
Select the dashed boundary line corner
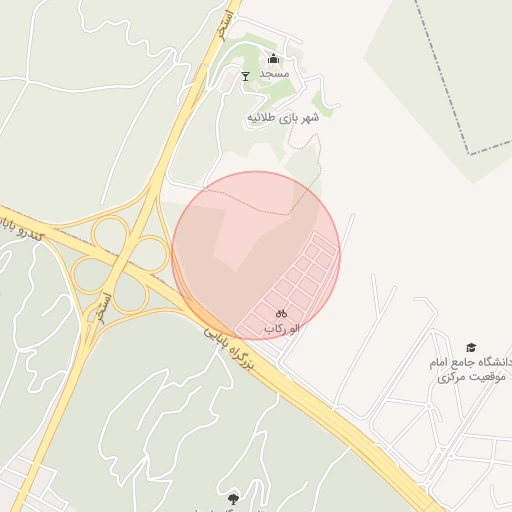[x=470, y=153]
